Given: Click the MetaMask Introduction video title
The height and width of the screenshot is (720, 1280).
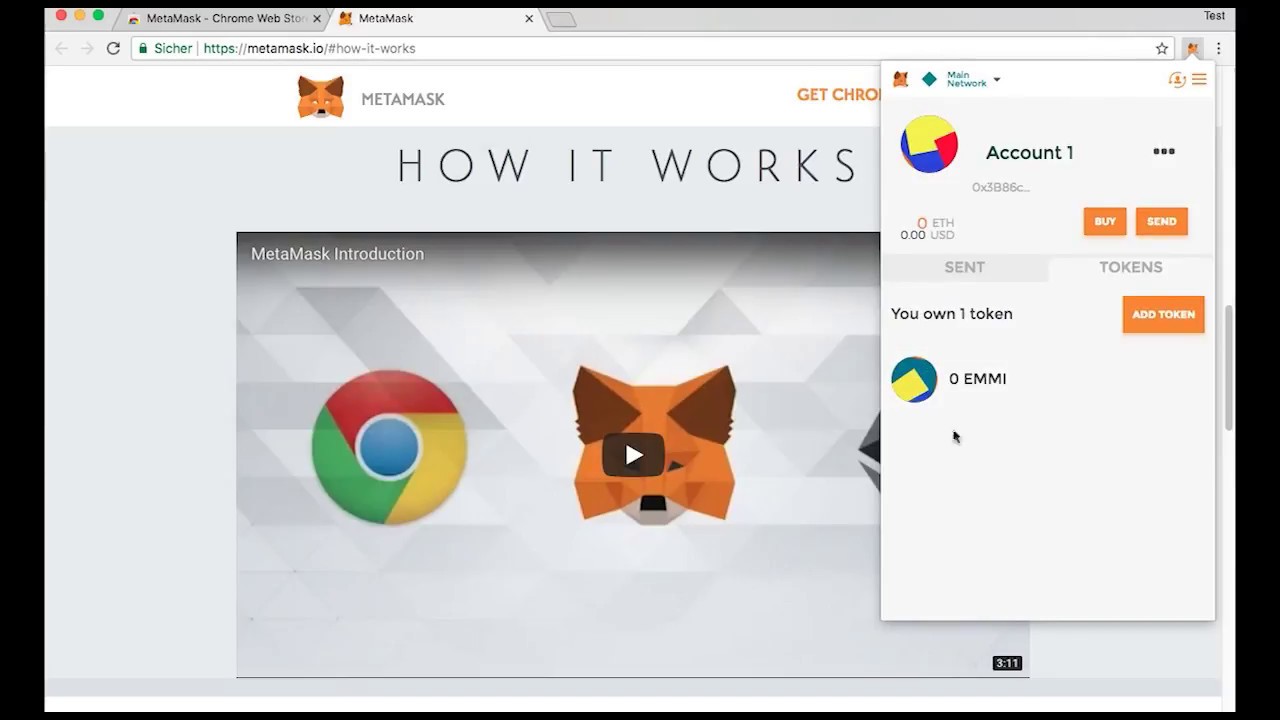Looking at the screenshot, I should pyautogui.click(x=337, y=254).
